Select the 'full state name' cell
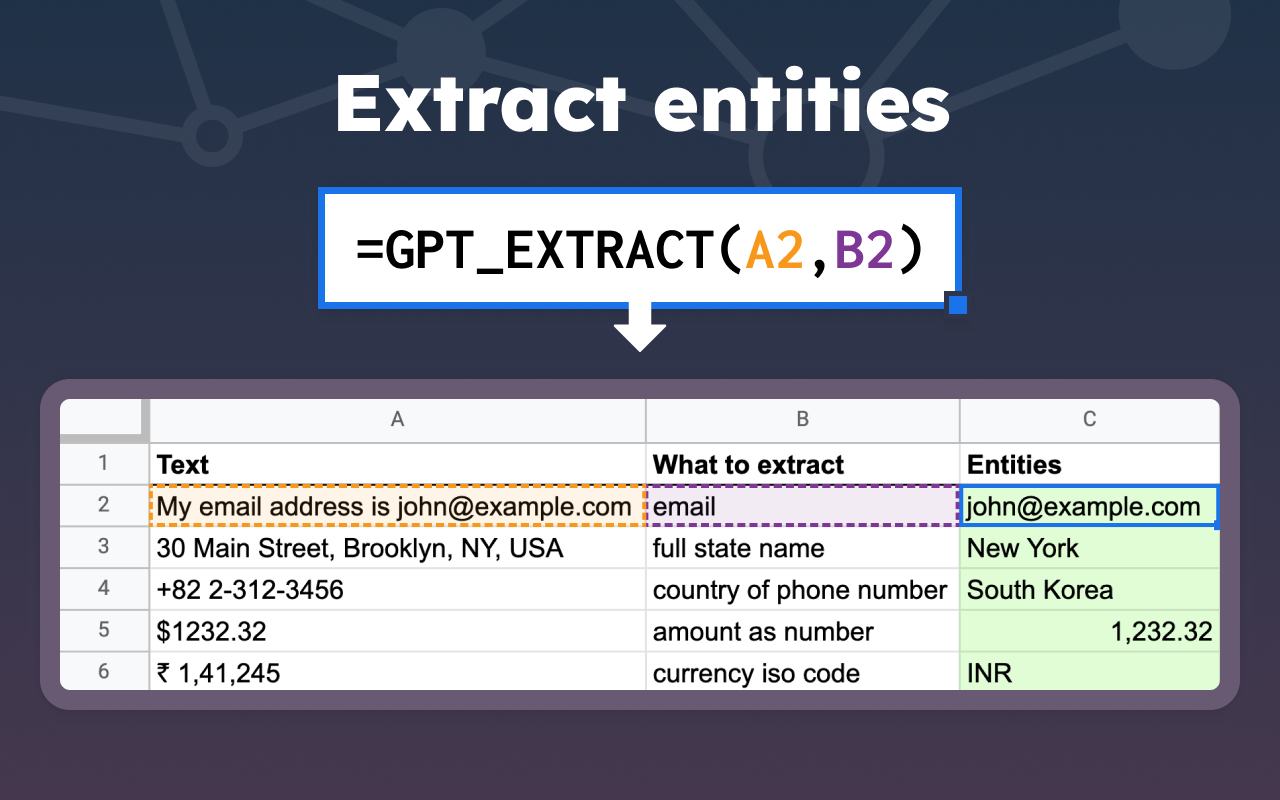Screen dimensions: 1280x800 [x=803, y=548]
